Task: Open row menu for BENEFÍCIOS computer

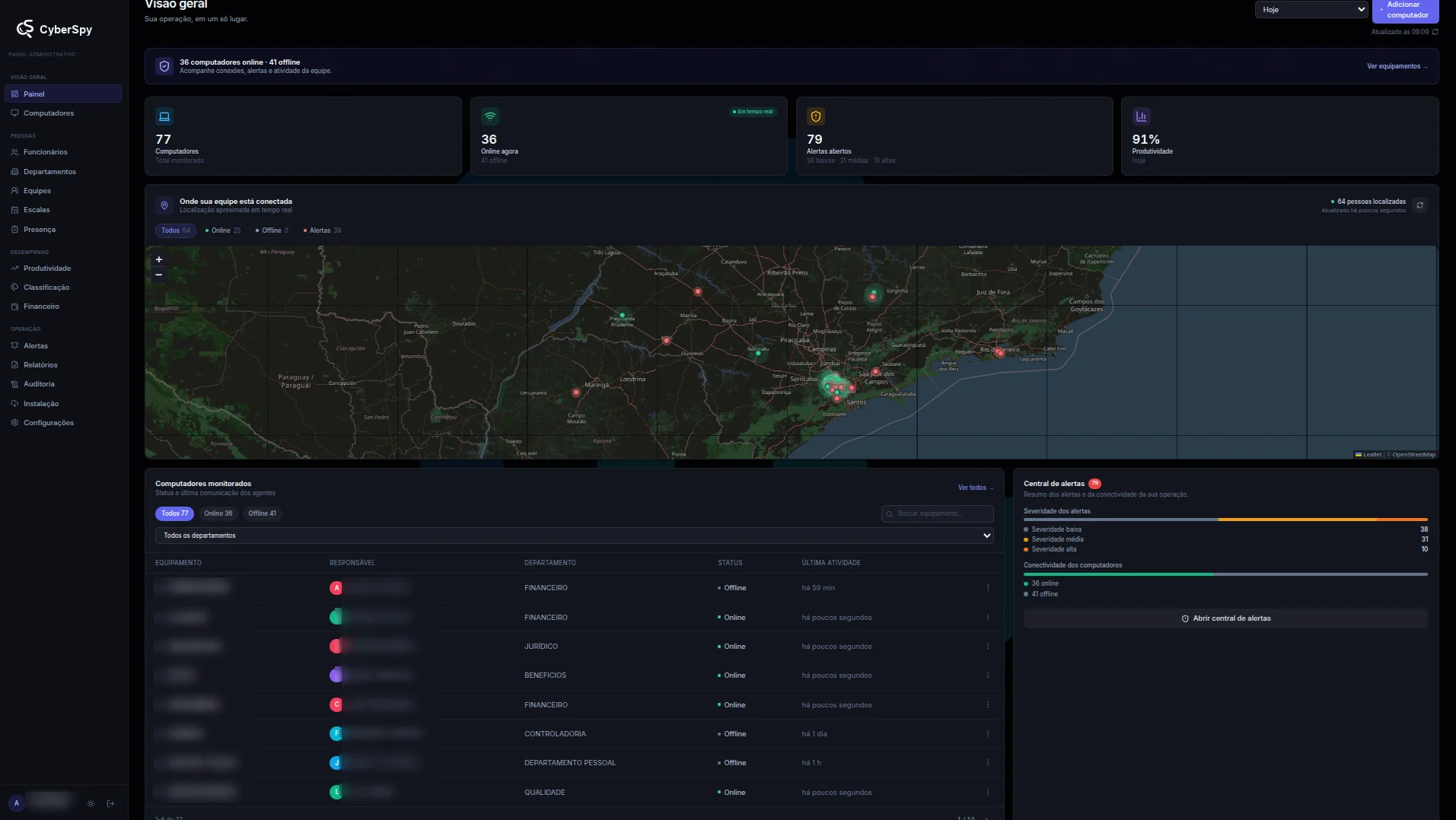Action: 988,675
